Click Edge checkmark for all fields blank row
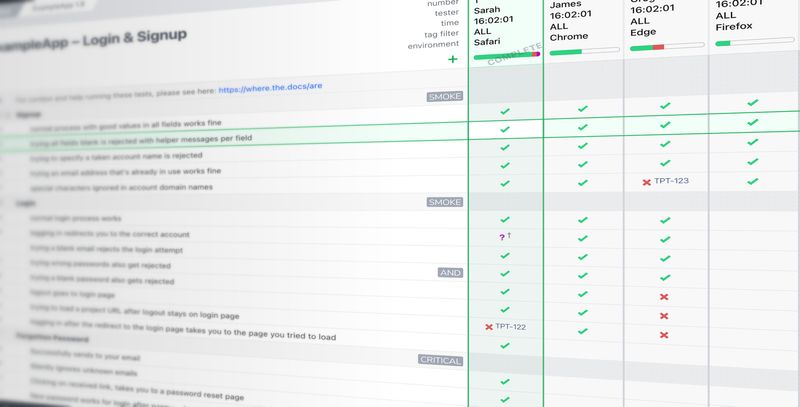The height and width of the screenshot is (407, 800). pos(665,124)
